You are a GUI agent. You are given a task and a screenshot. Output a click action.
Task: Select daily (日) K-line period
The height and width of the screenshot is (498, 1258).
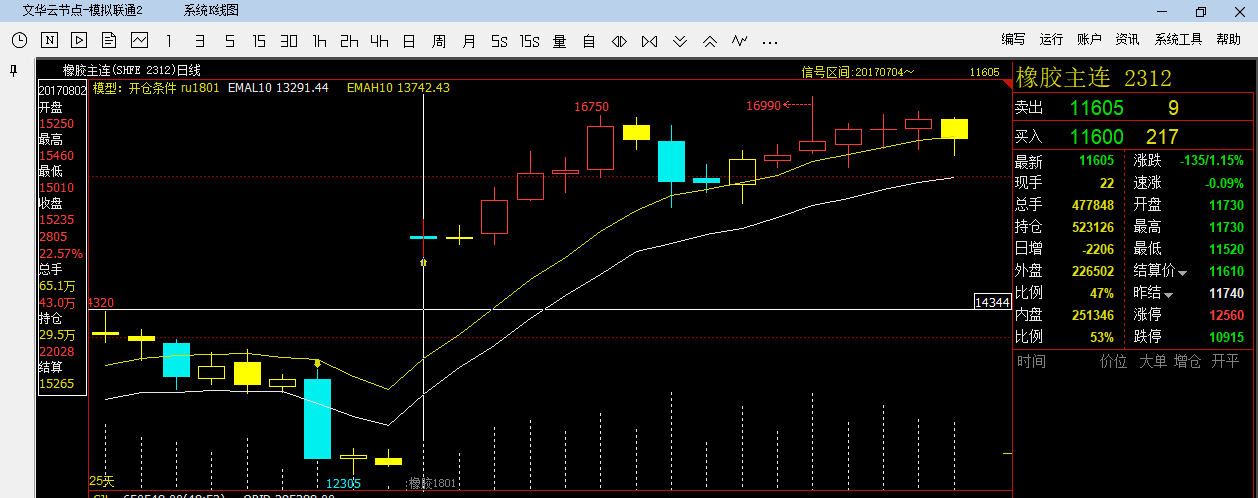[409, 41]
